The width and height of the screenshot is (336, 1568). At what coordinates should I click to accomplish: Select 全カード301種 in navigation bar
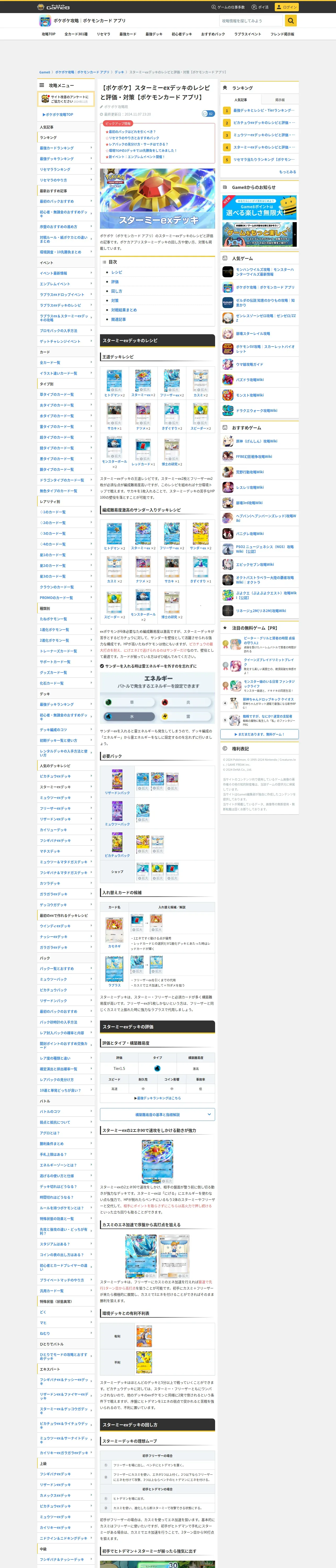[76, 34]
